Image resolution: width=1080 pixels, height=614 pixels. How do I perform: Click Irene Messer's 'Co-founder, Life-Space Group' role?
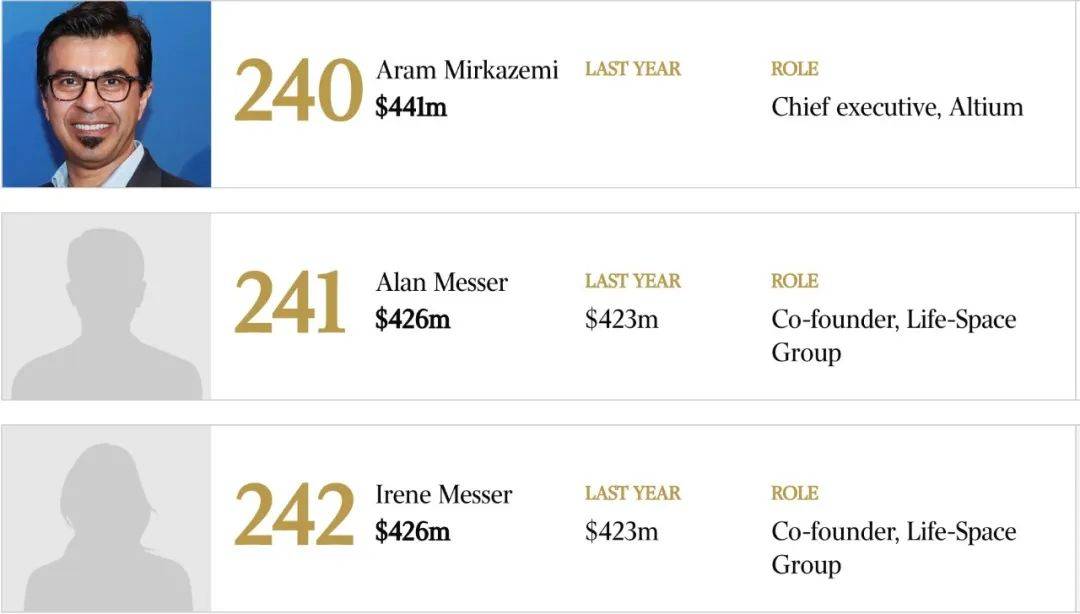pos(893,548)
